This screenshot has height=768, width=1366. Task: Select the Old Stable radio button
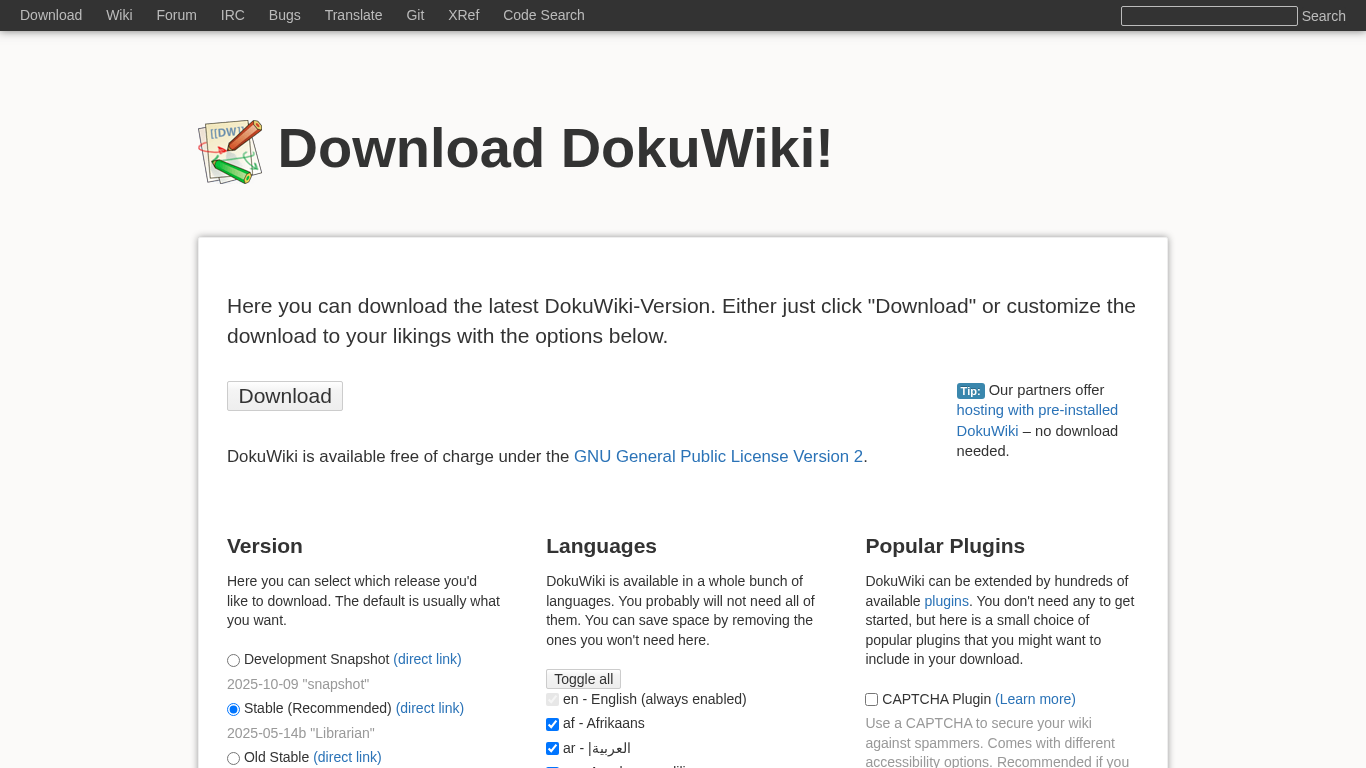tap(234, 758)
